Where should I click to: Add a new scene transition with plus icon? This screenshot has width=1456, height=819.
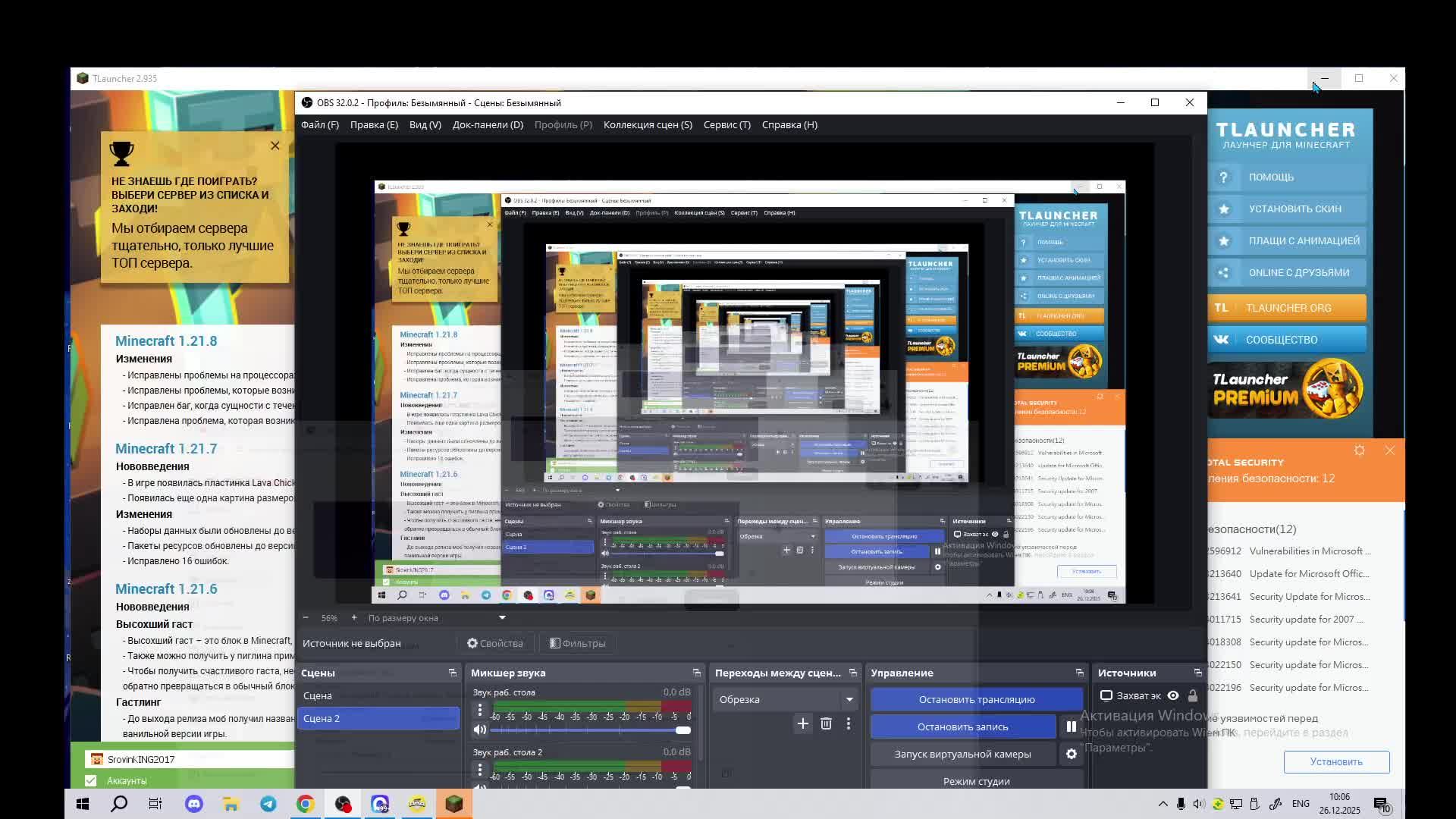pyautogui.click(x=802, y=723)
